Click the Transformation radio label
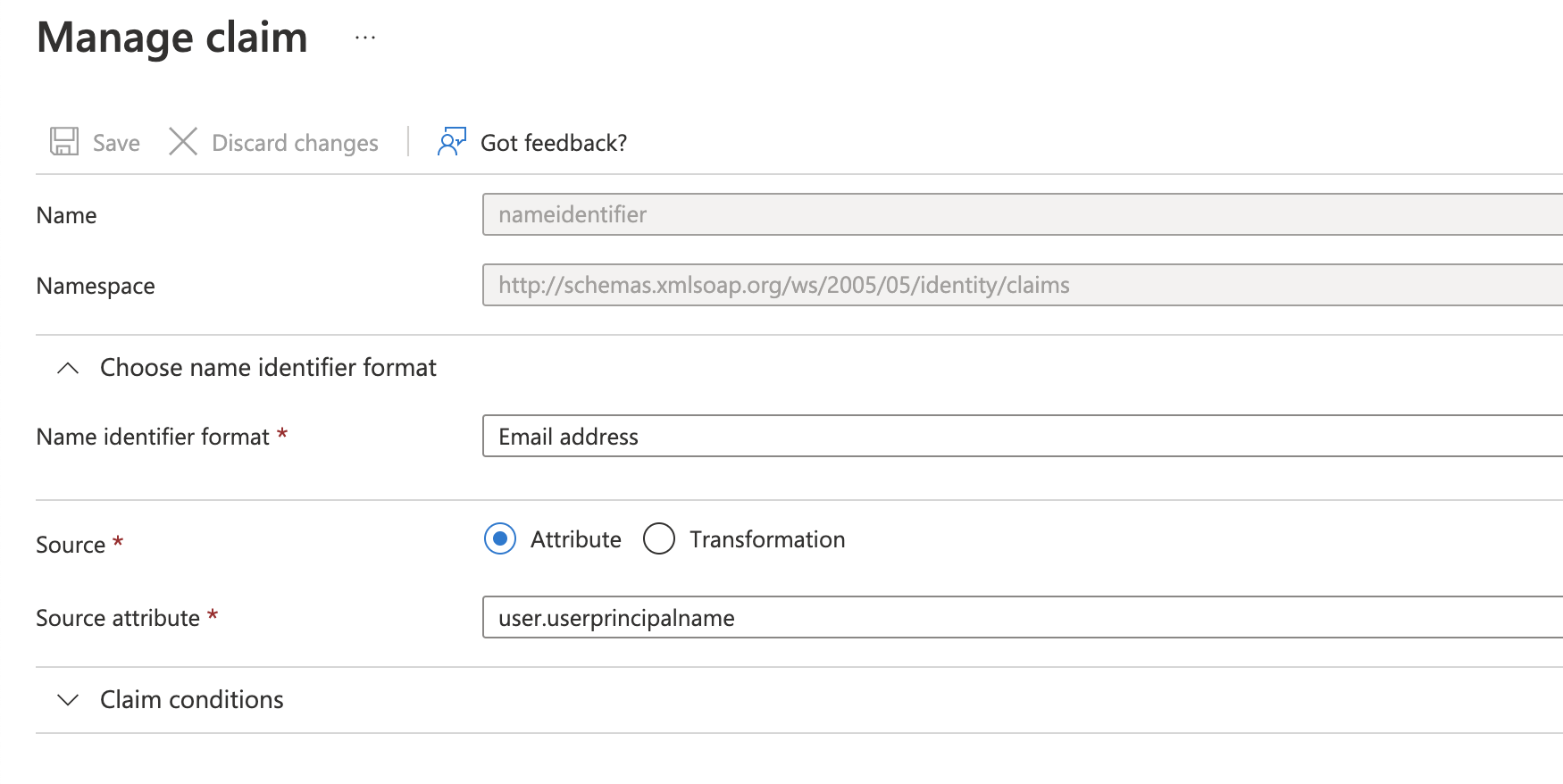The width and height of the screenshot is (1563, 784). [x=766, y=539]
